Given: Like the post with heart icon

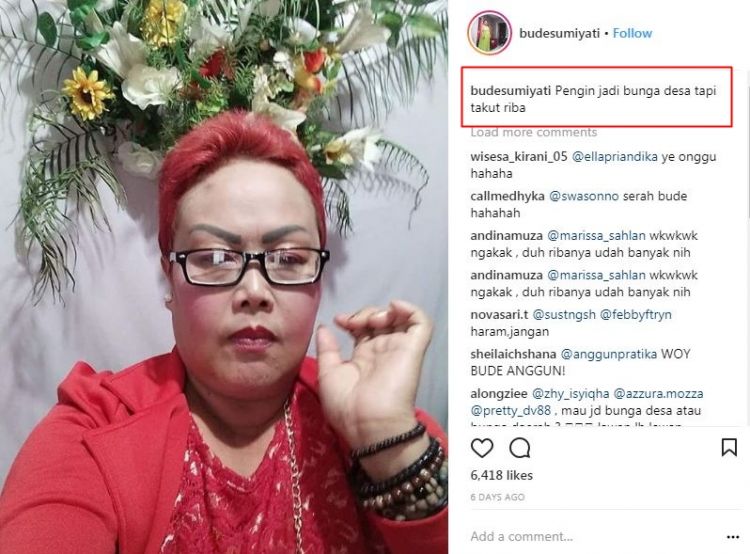Looking at the screenshot, I should coord(482,448).
